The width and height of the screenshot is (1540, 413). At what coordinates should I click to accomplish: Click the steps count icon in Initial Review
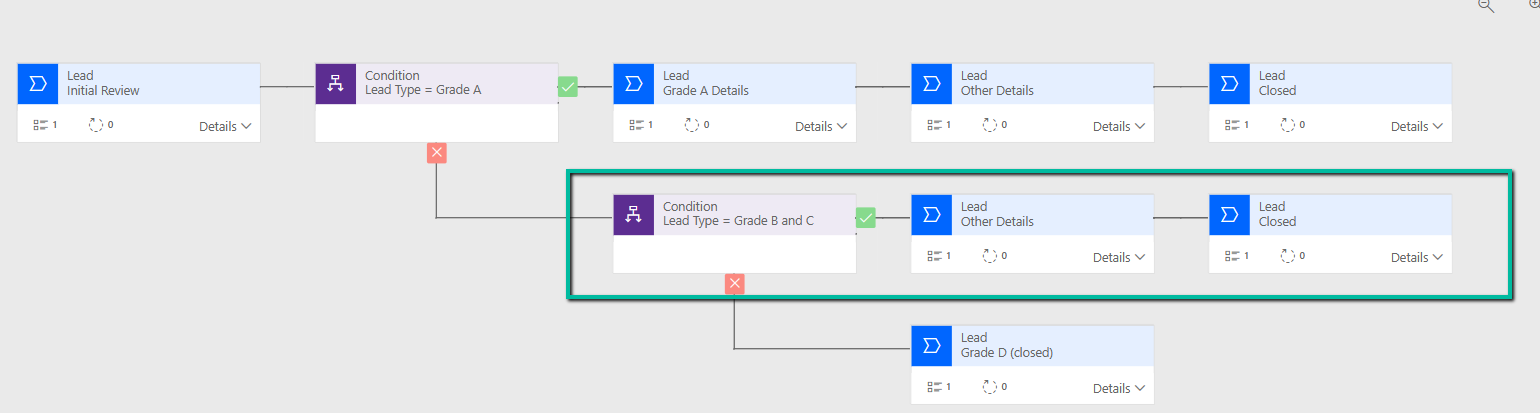pyautogui.click(x=40, y=126)
